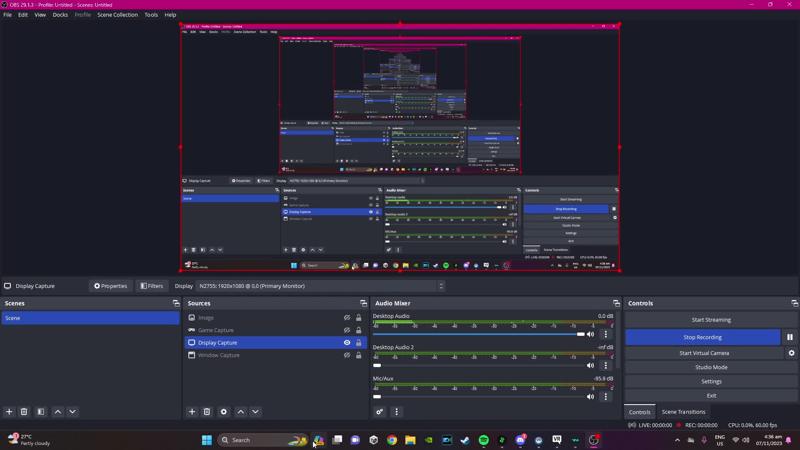Image resolution: width=800 pixels, height=450 pixels.
Task: Pop out the Scenes dock
Action: (x=176, y=303)
